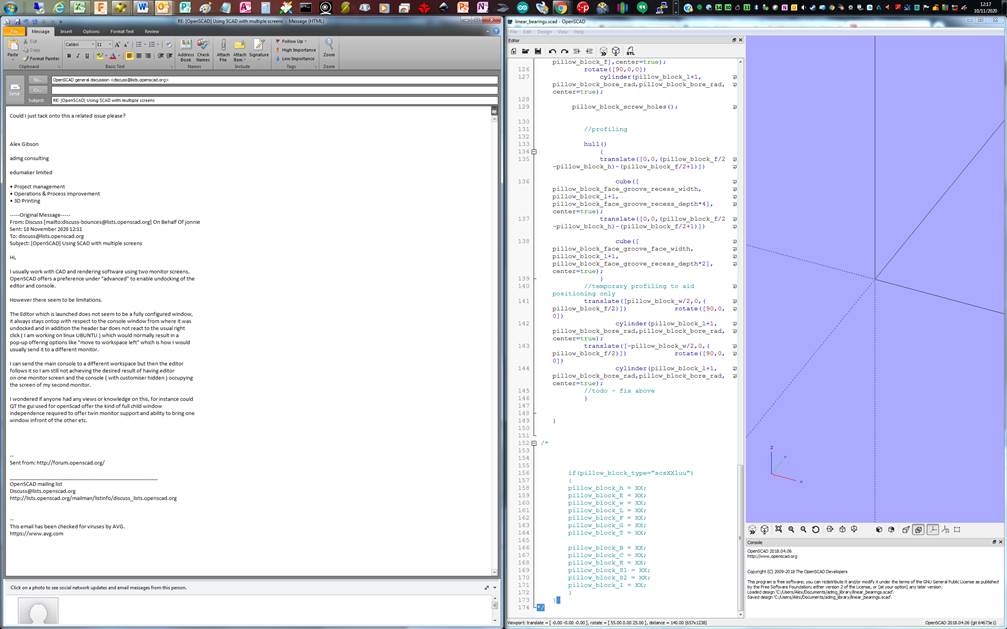Toggle Orthogonal projection in viewport toolbar
Screen dimensions: 1007x629
pyautogui.click(x=919, y=530)
